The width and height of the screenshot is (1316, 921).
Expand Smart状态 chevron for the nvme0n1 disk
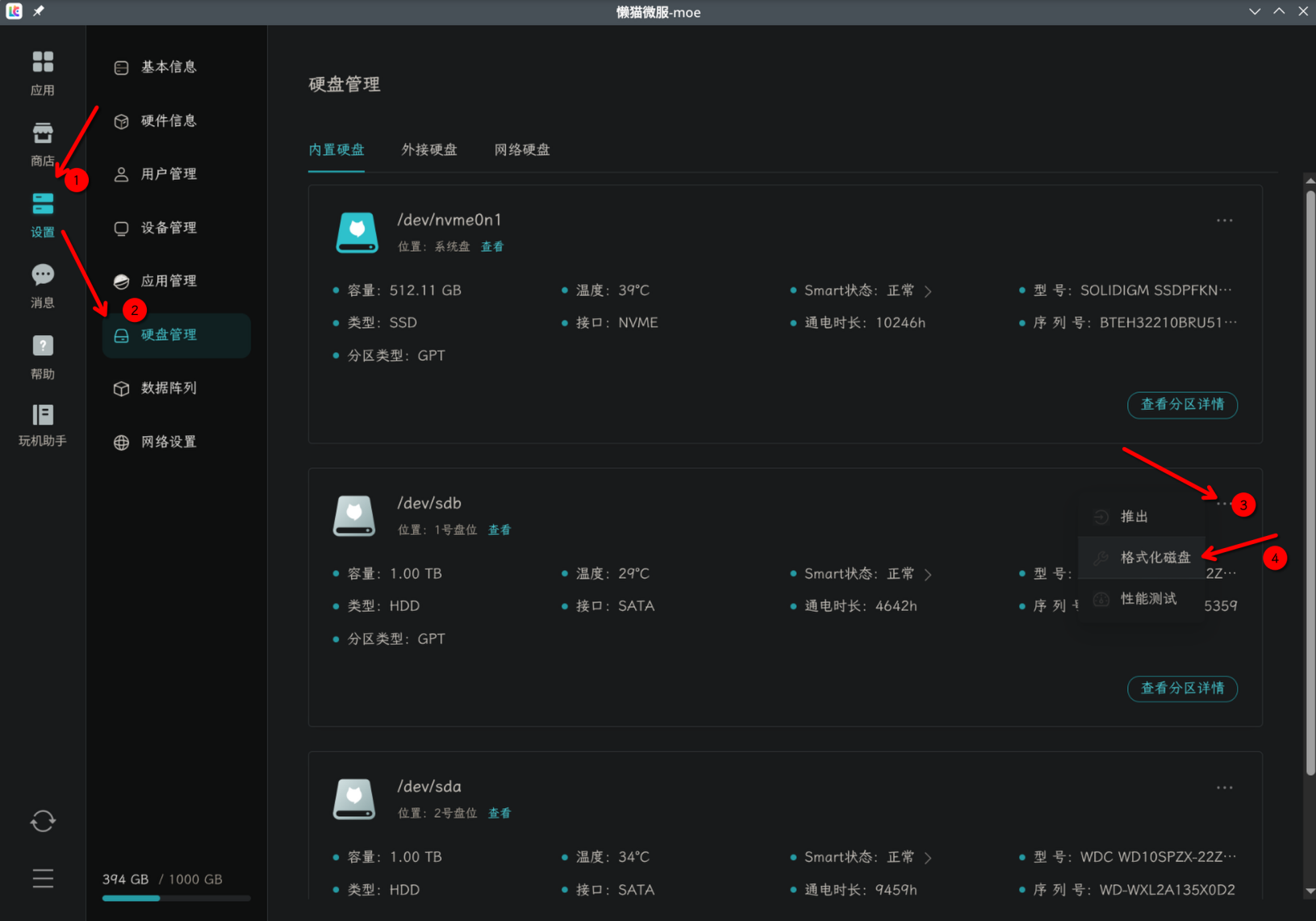pyautogui.click(x=928, y=291)
